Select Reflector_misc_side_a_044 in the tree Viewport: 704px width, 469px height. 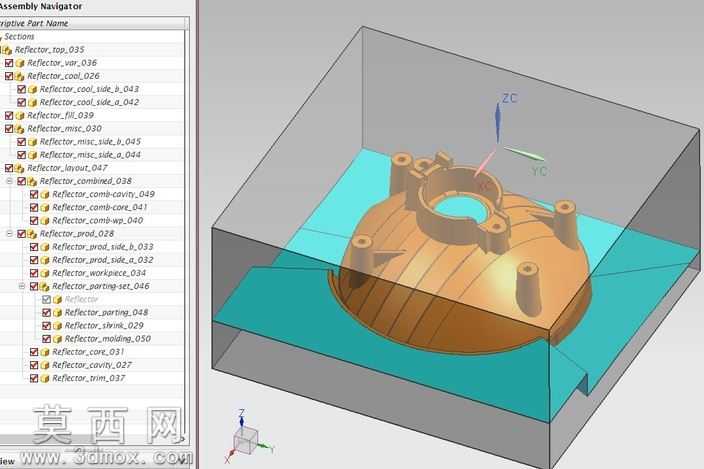point(90,155)
